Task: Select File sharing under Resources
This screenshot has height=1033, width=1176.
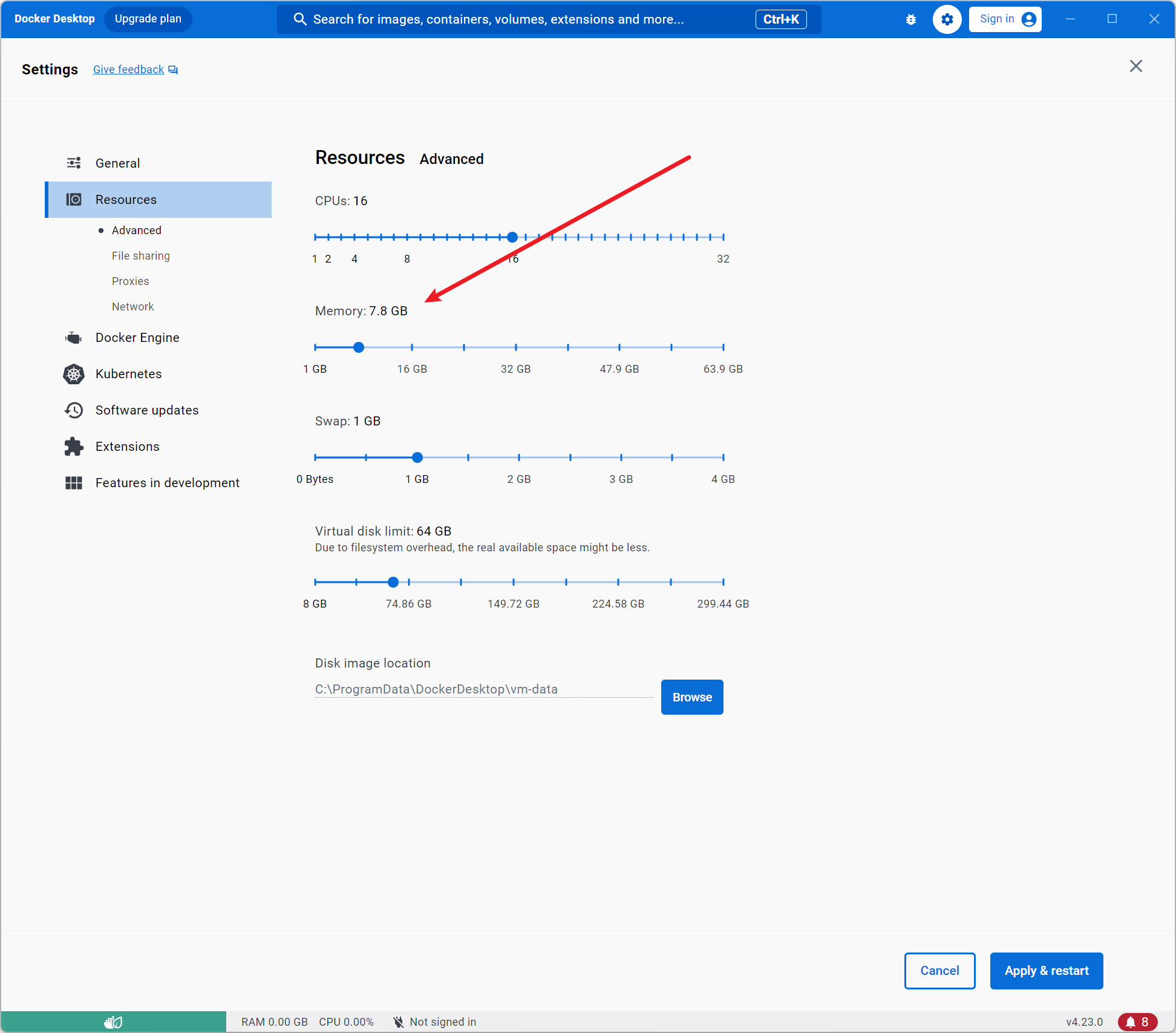Action: (140, 256)
